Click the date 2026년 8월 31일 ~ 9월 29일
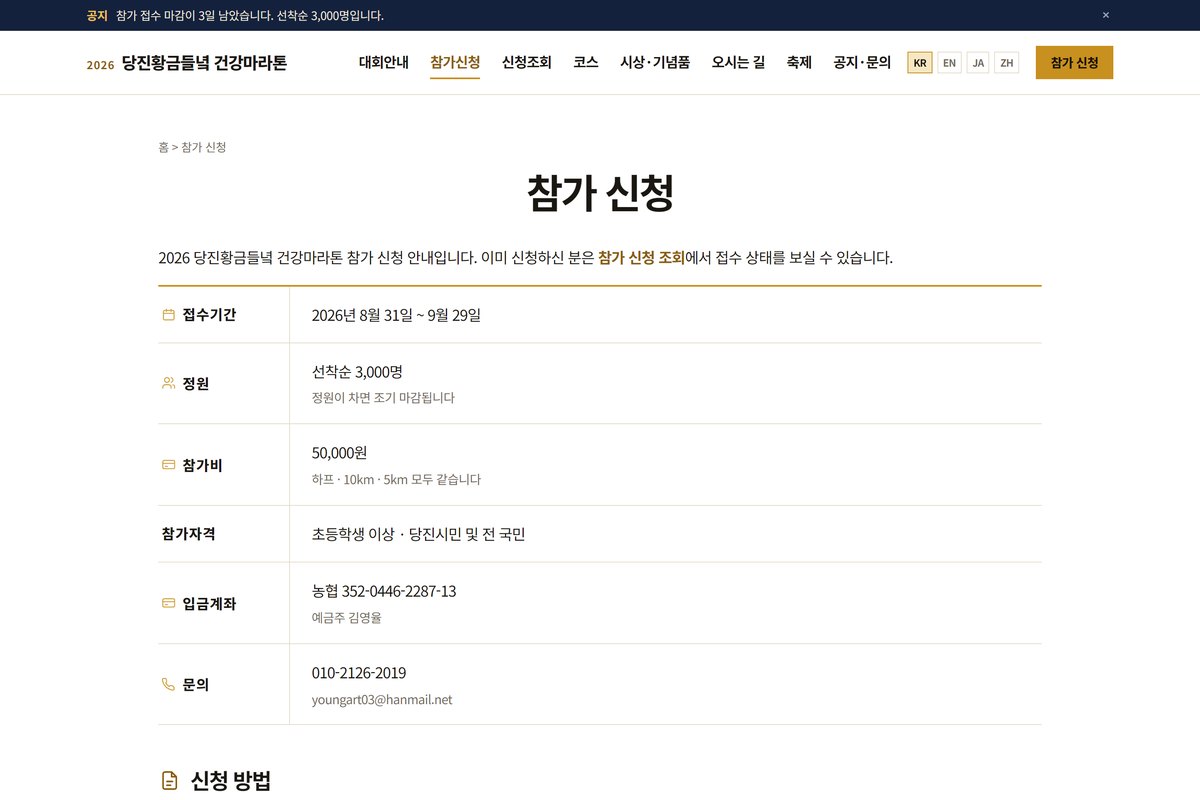Screen dimensions: 1200x800 396,315
